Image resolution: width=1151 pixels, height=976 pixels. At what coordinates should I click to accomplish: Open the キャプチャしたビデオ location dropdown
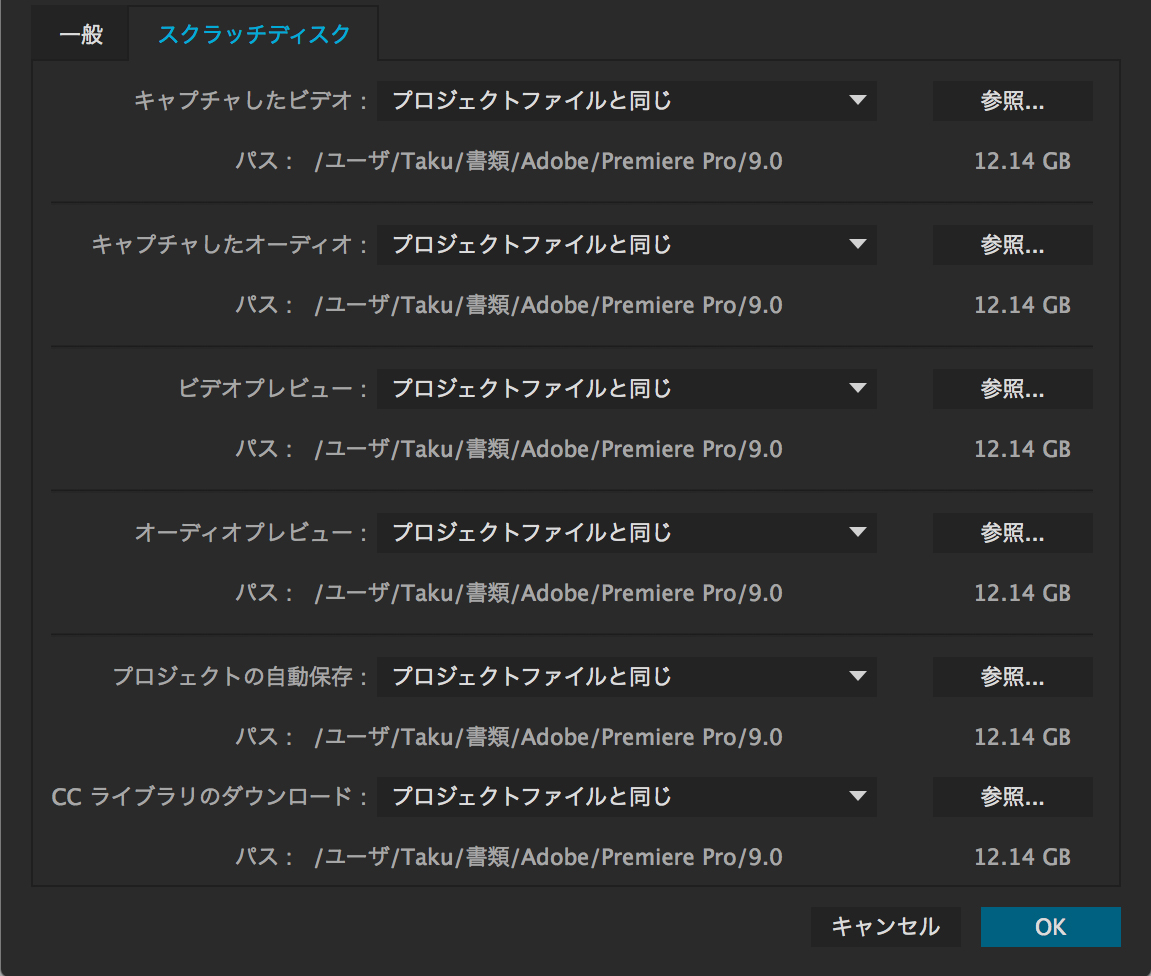627,101
